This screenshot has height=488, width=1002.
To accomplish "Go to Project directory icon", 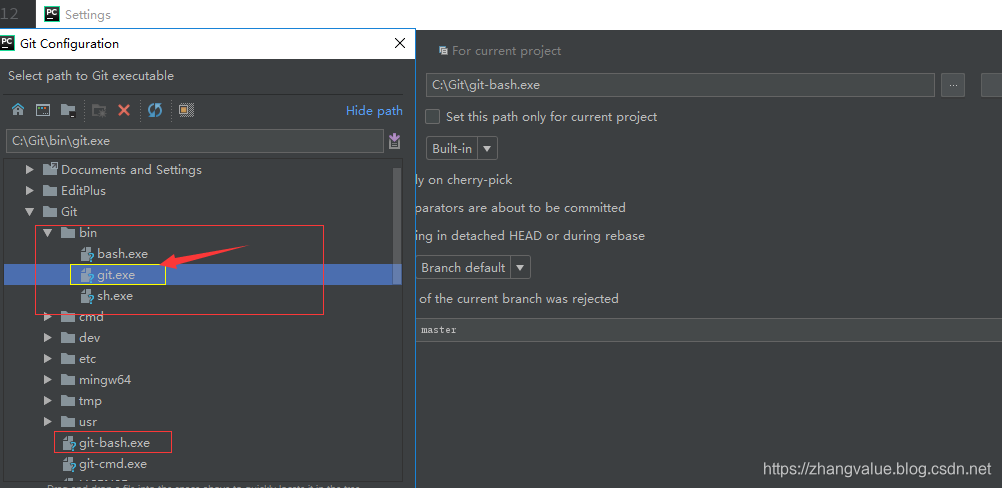I will (x=68, y=110).
